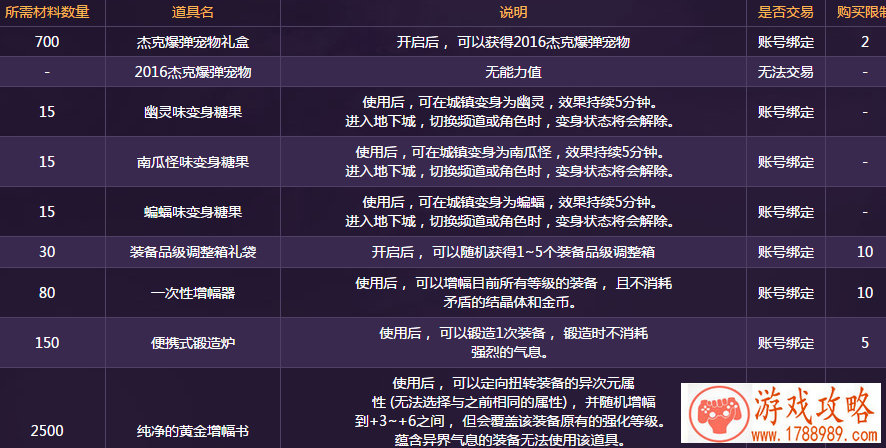Click 账号绑定 in the 便携式锻造炉 row

pos(785,343)
